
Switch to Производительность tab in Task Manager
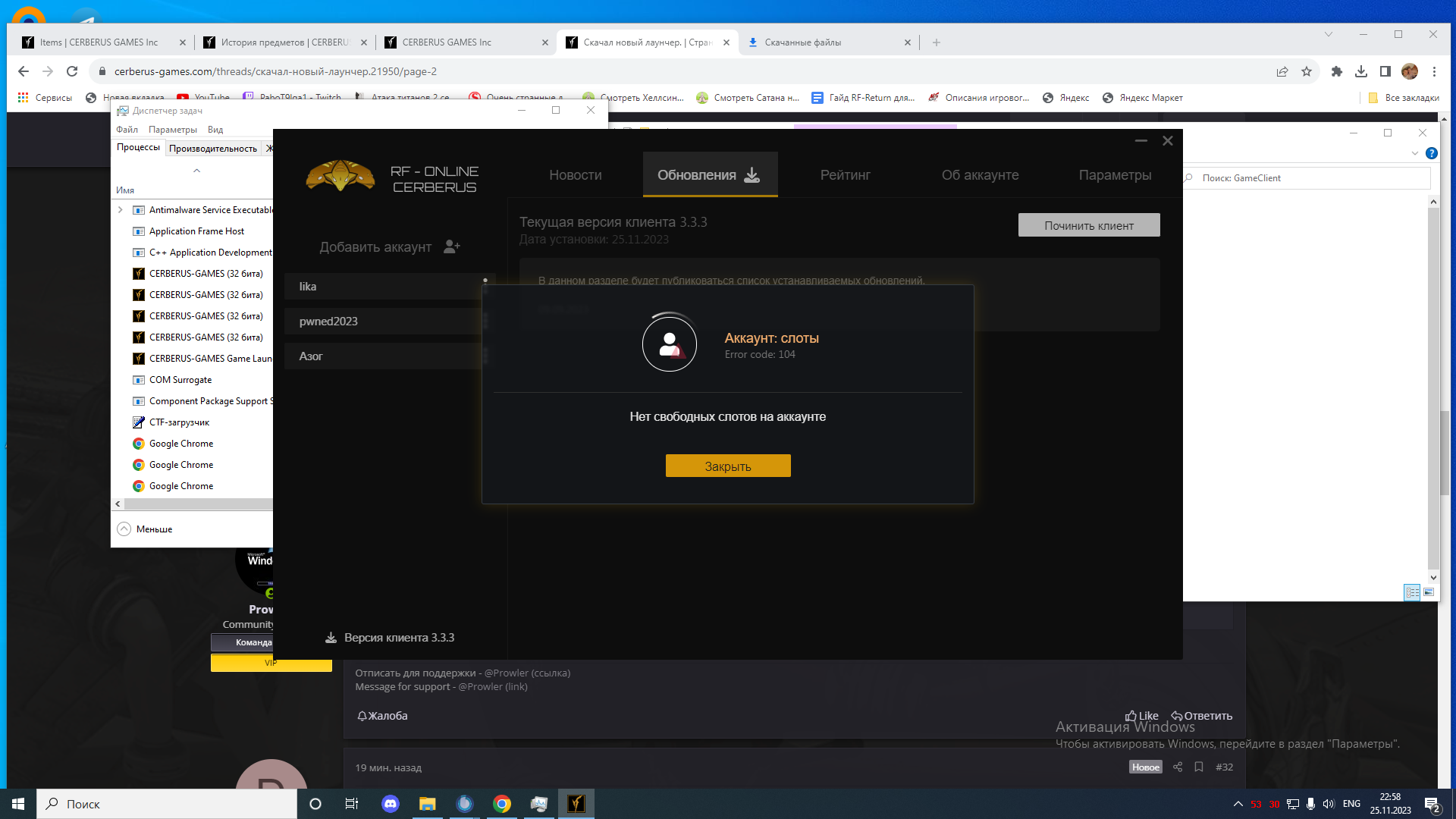(213, 148)
